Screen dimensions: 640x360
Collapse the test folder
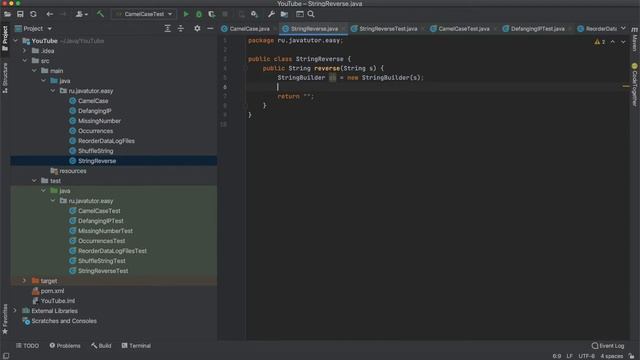34,180
